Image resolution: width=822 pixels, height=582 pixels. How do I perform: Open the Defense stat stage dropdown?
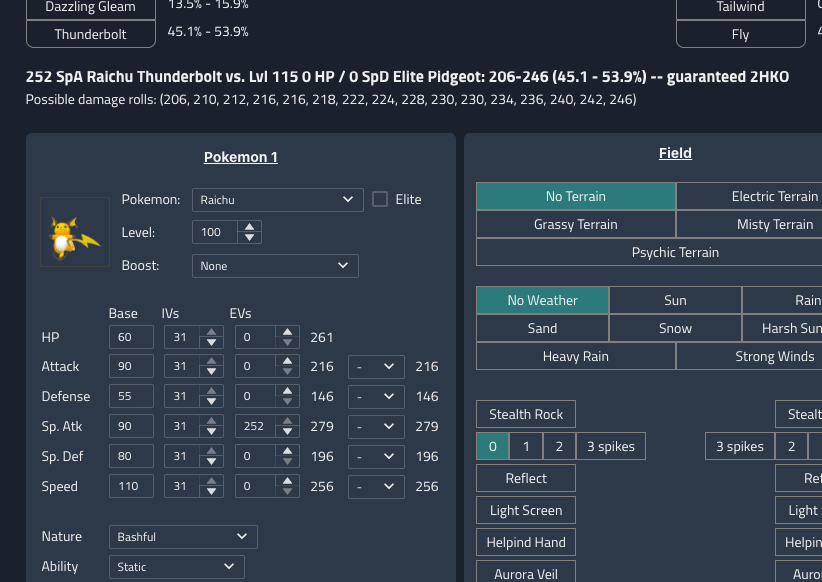point(376,396)
